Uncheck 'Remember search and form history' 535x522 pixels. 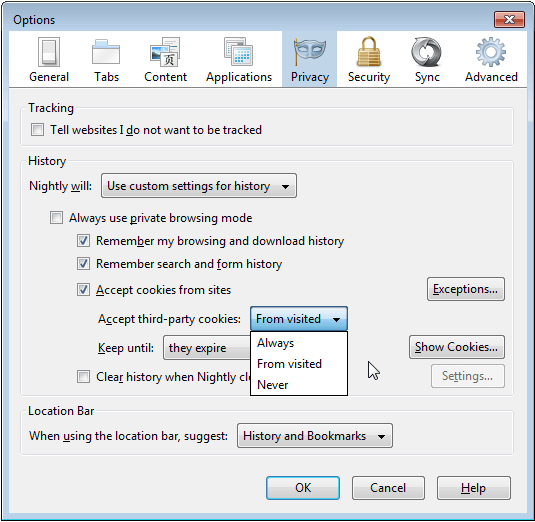(83, 264)
